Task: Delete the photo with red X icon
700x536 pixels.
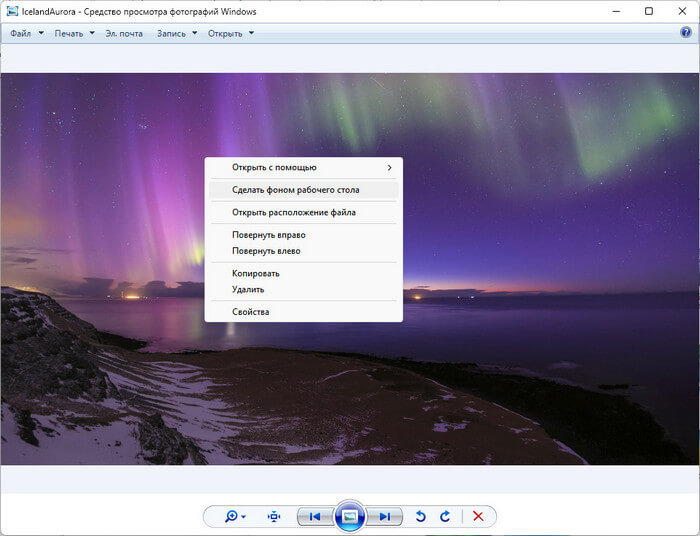Action: tap(478, 516)
